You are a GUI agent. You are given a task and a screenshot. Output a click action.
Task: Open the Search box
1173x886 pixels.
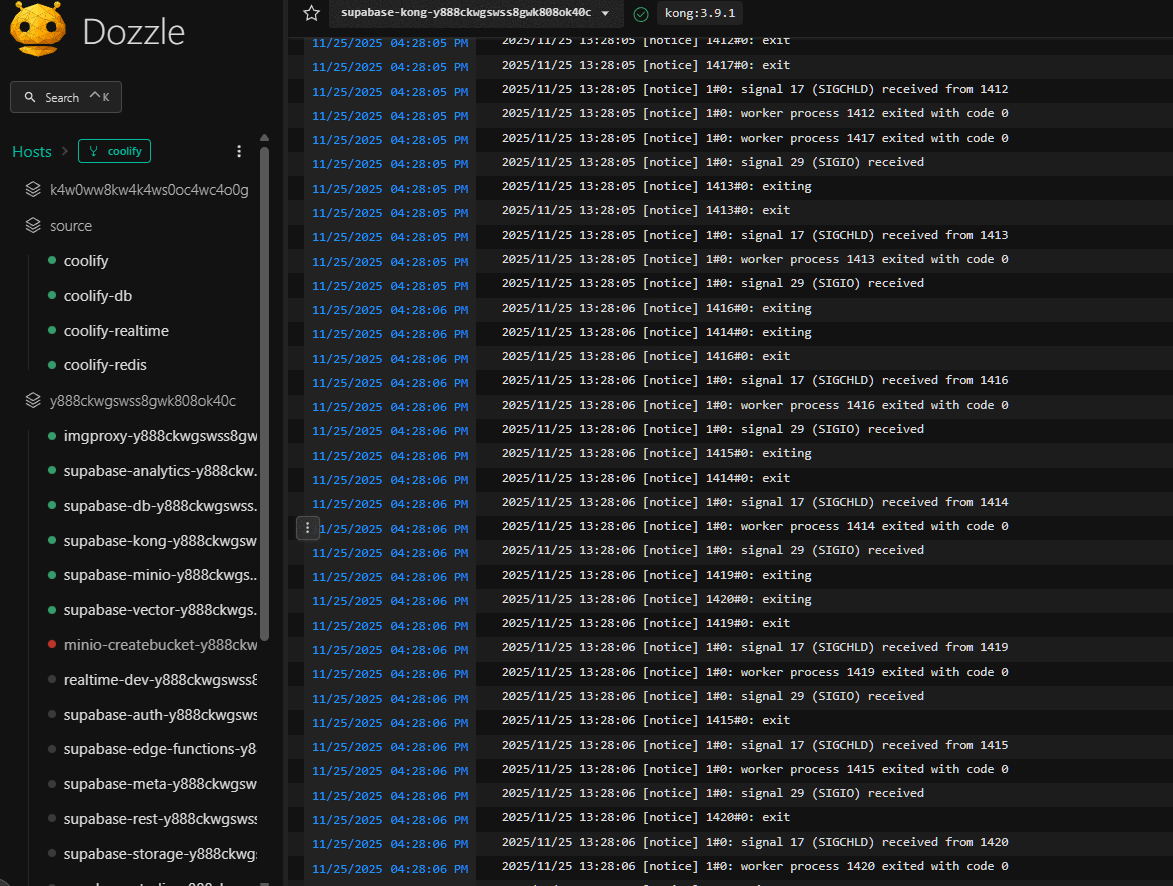pyautogui.click(x=66, y=97)
